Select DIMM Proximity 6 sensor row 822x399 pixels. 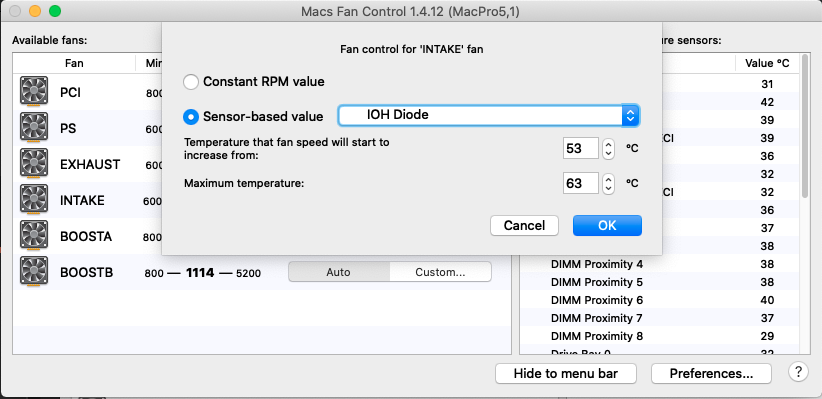[659, 300]
